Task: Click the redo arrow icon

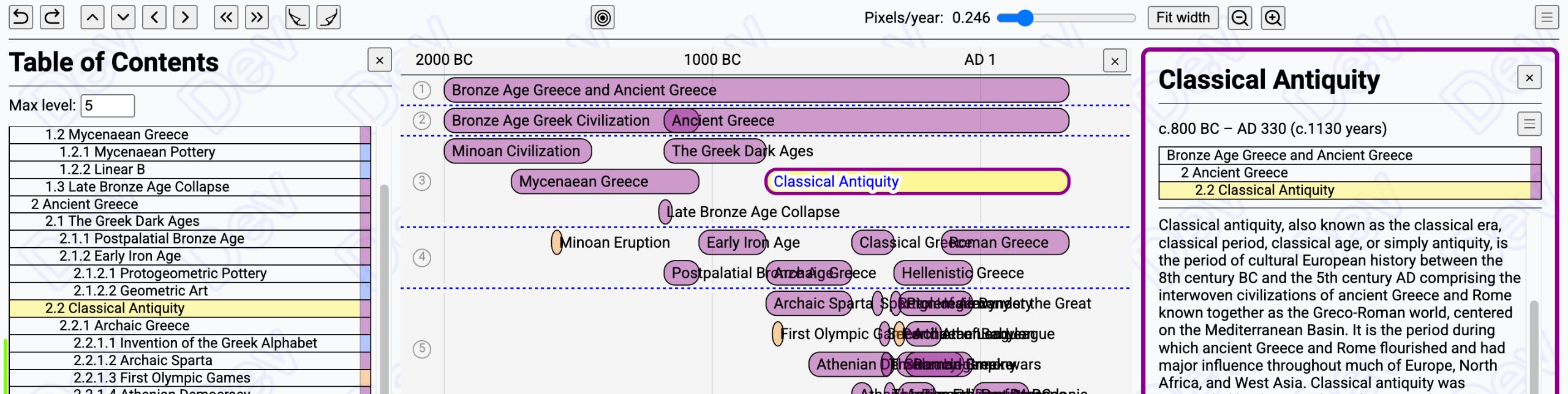Action: [52, 18]
